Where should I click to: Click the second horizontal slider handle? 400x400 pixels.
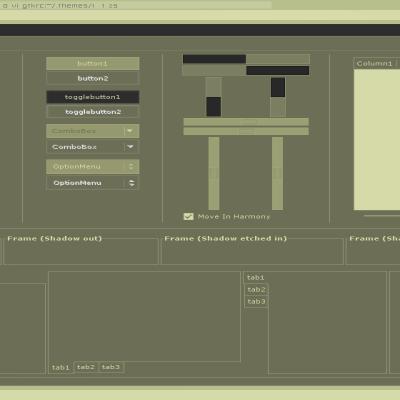click(246, 131)
